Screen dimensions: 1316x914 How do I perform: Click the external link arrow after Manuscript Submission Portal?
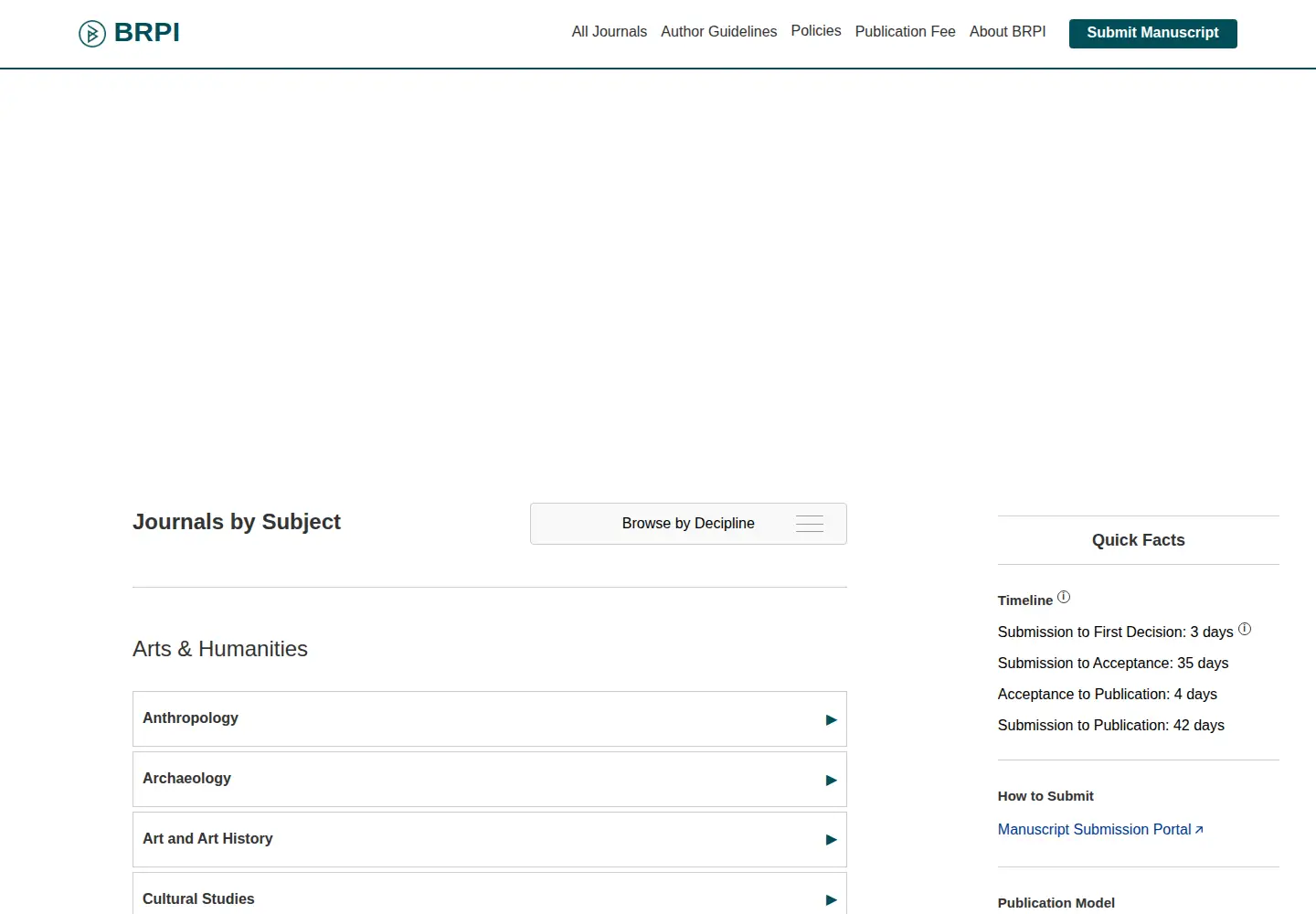1199,830
